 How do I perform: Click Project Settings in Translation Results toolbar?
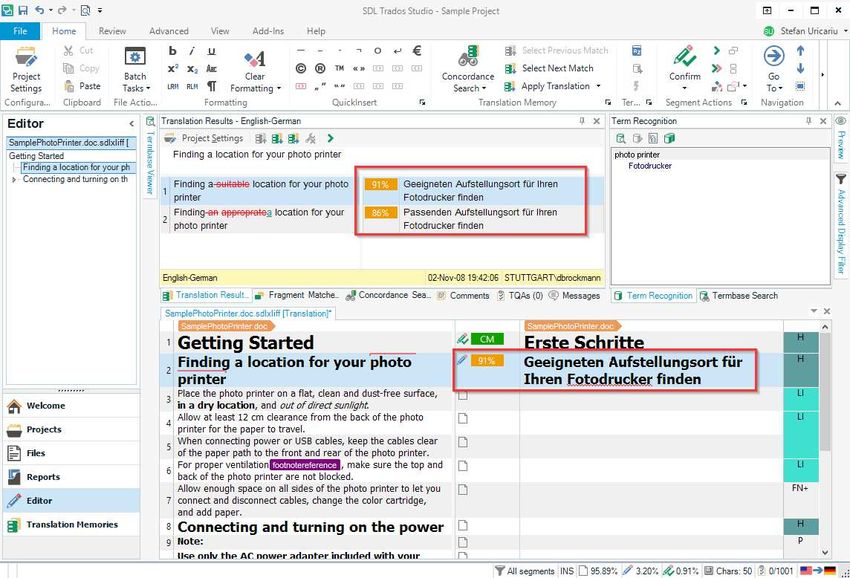pos(204,138)
